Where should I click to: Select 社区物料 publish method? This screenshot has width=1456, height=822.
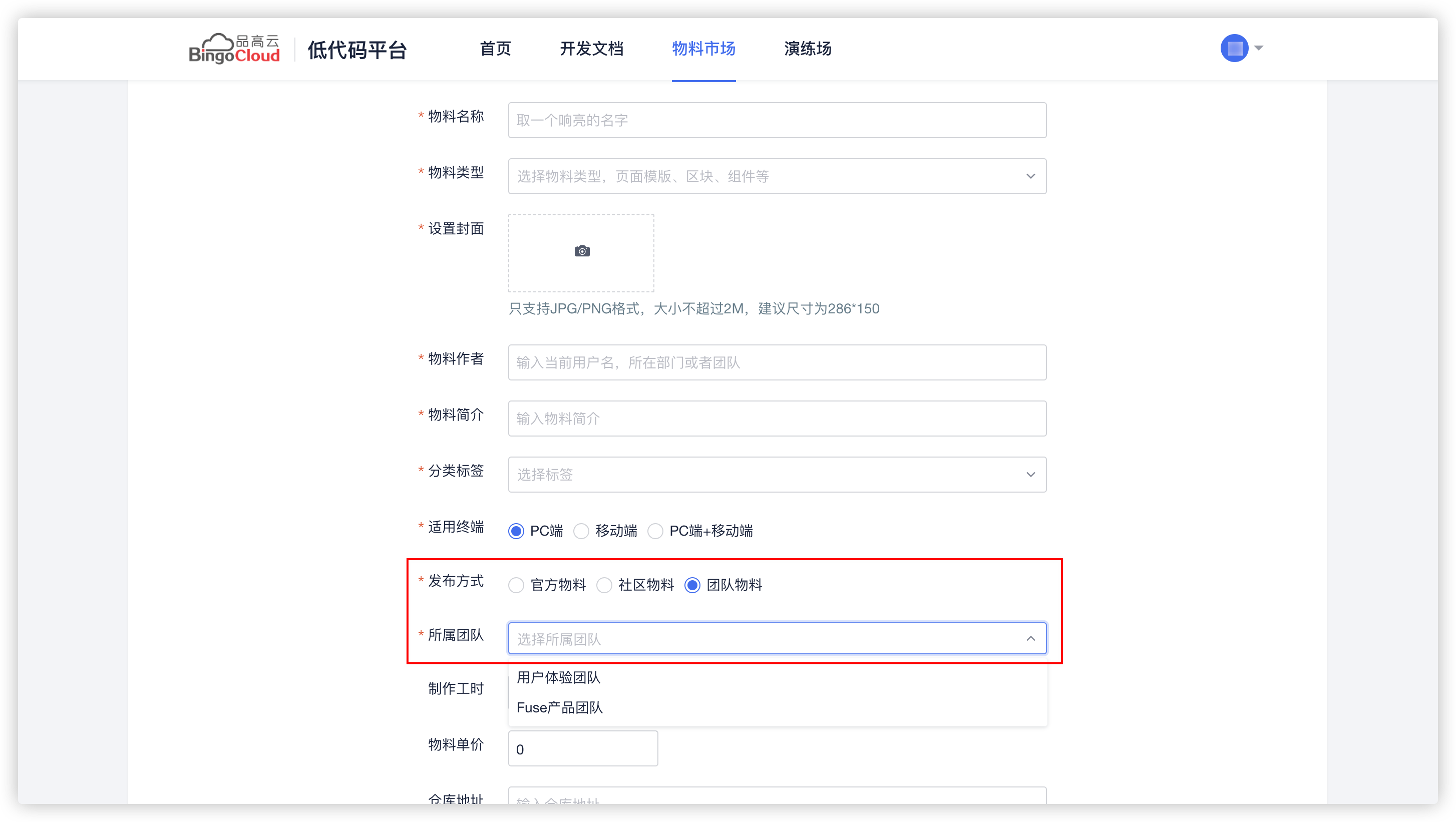tap(604, 585)
